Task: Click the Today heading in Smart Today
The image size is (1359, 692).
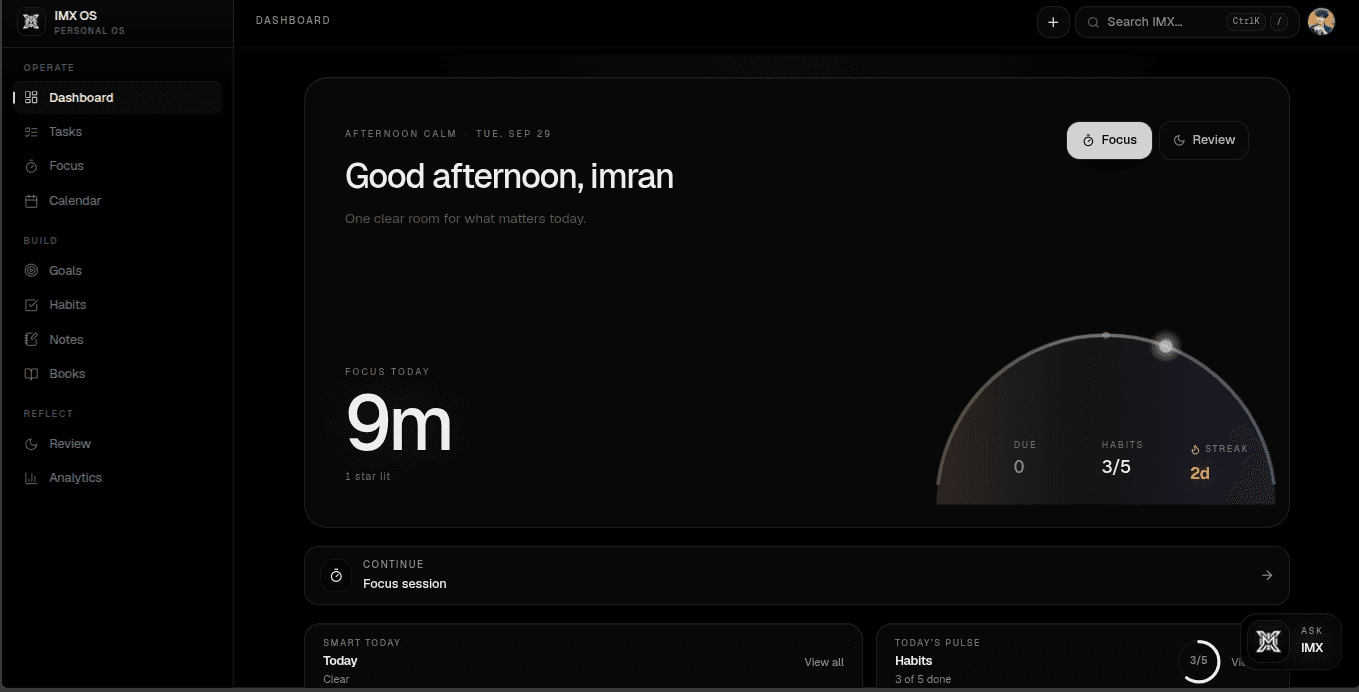Action: 340,661
